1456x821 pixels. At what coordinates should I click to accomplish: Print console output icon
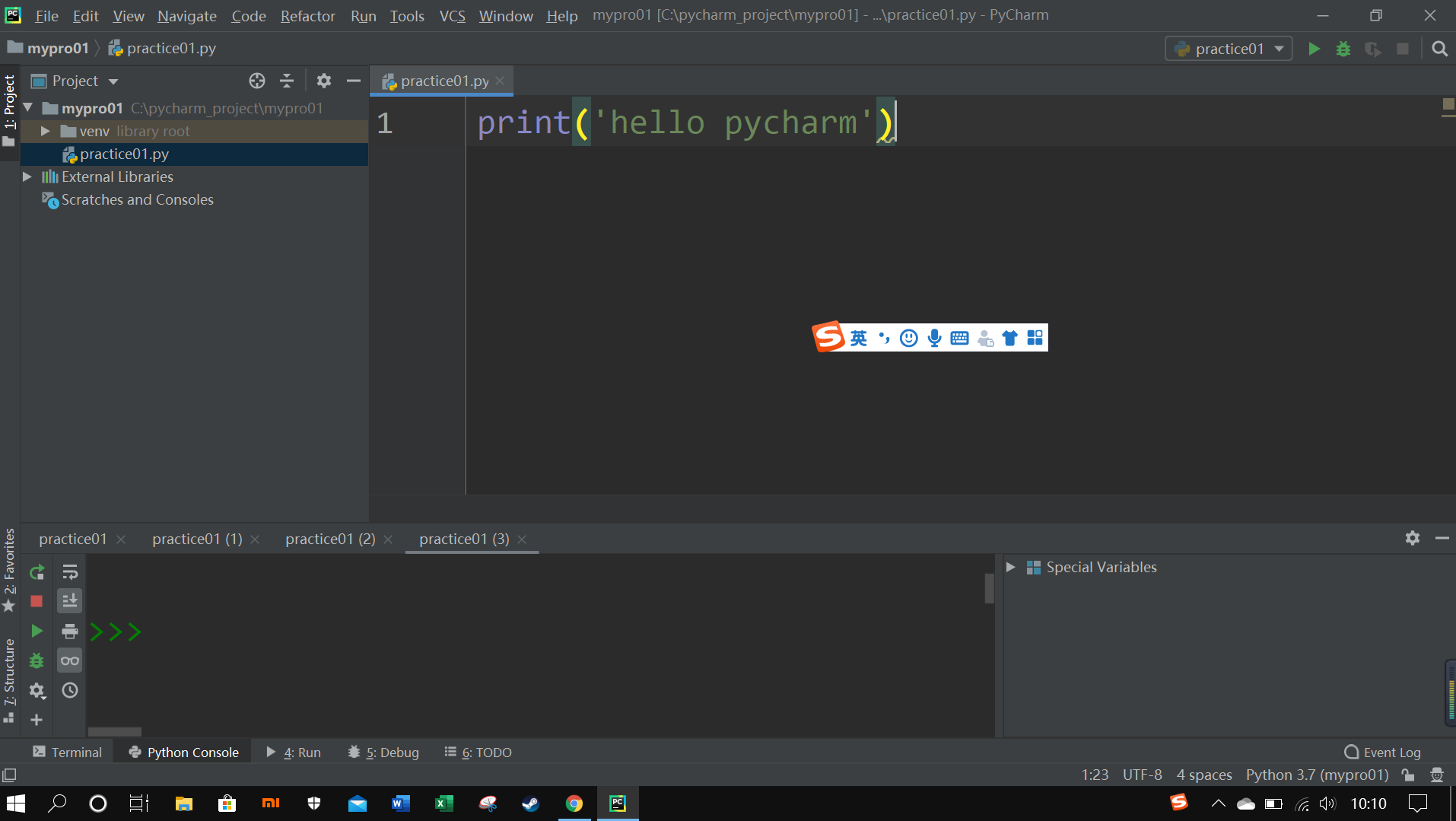[x=70, y=631]
